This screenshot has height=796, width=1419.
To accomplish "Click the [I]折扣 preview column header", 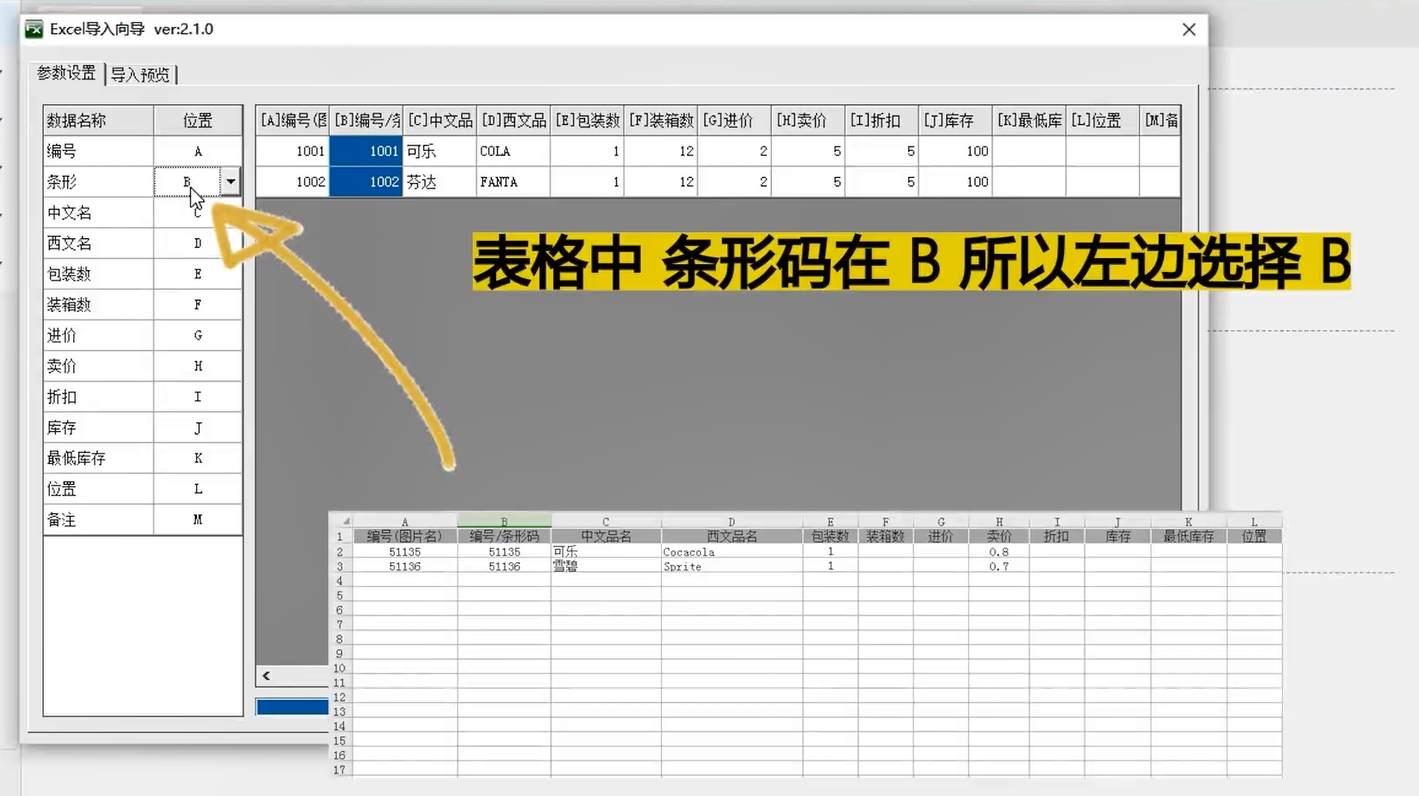I will 882,120.
